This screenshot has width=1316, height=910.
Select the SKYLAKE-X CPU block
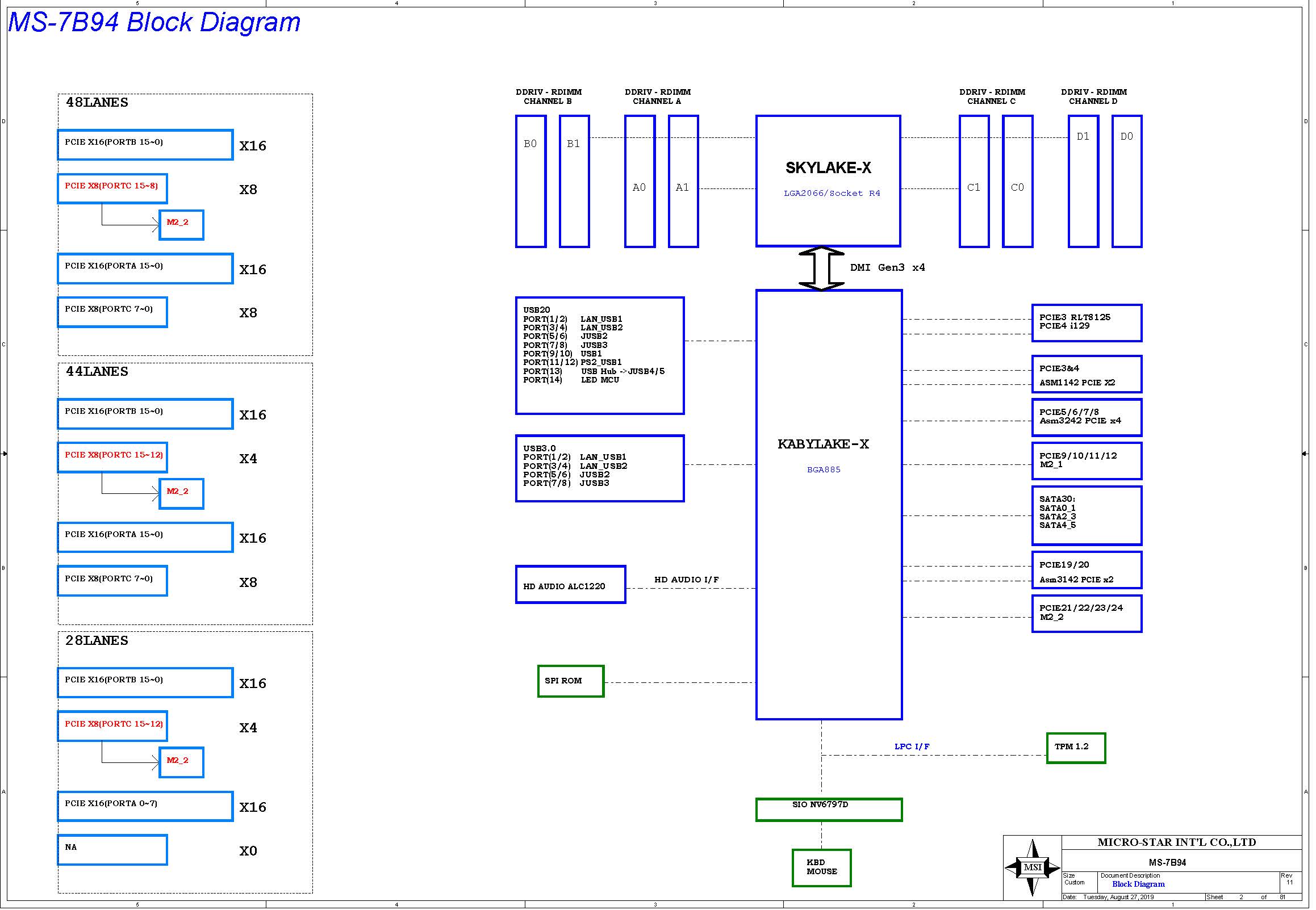(x=828, y=181)
